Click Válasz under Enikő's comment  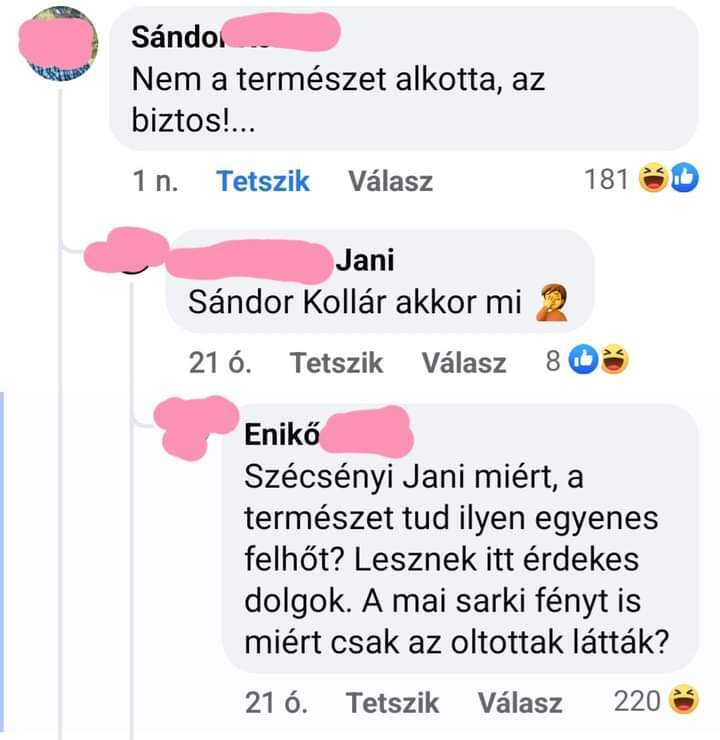click(x=520, y=702)
